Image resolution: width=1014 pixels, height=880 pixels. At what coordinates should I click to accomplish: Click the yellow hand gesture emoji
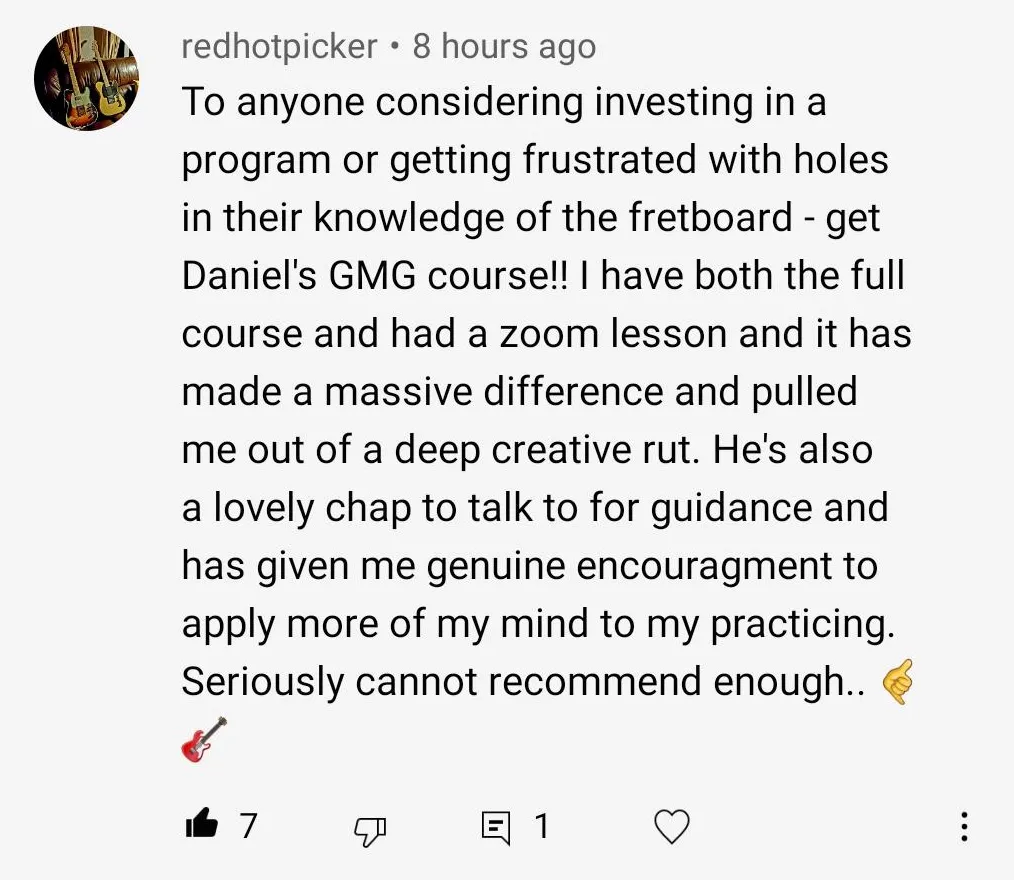[x=898, y=684]
